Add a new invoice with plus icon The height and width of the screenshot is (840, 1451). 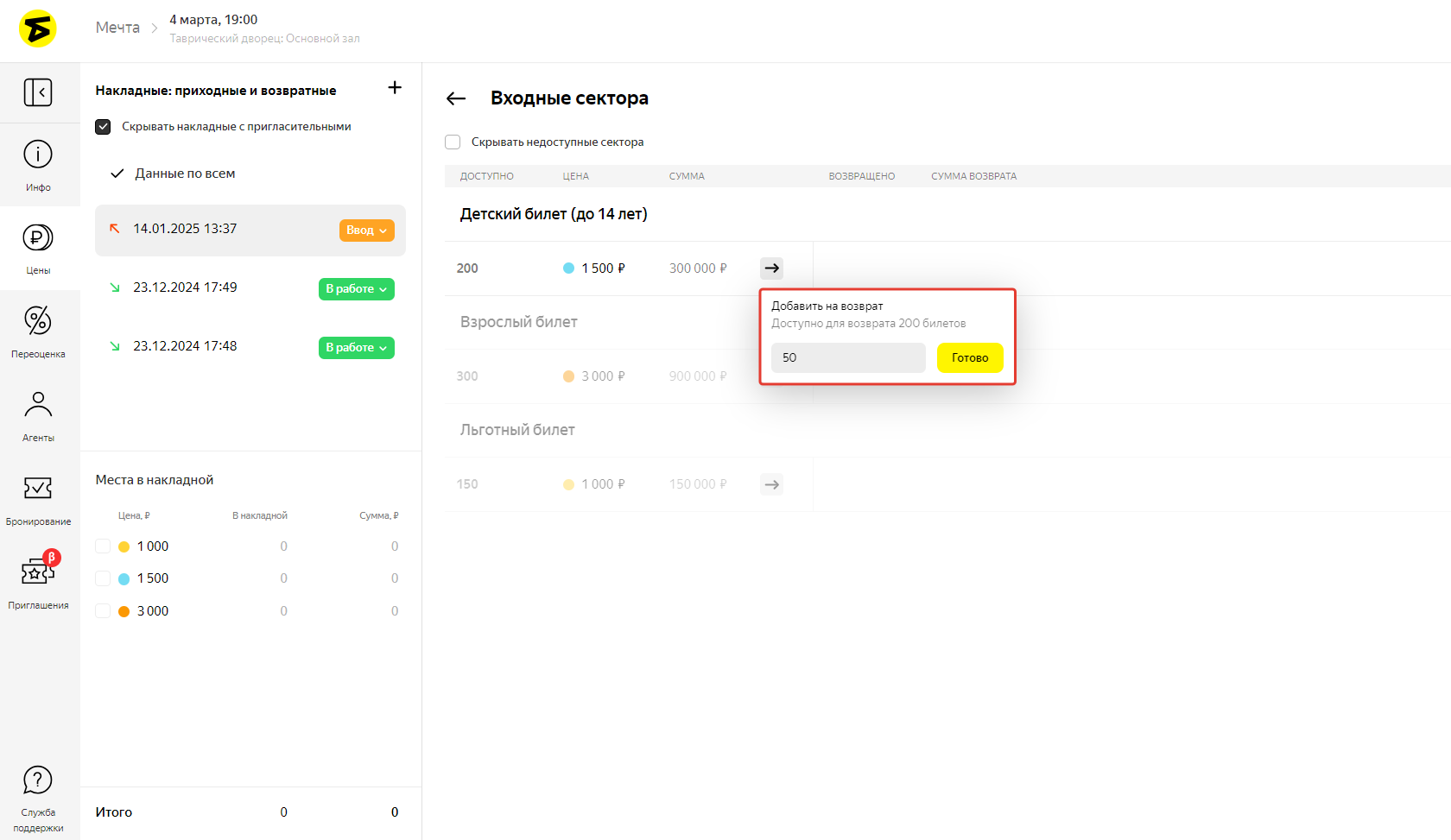(395, 88)
